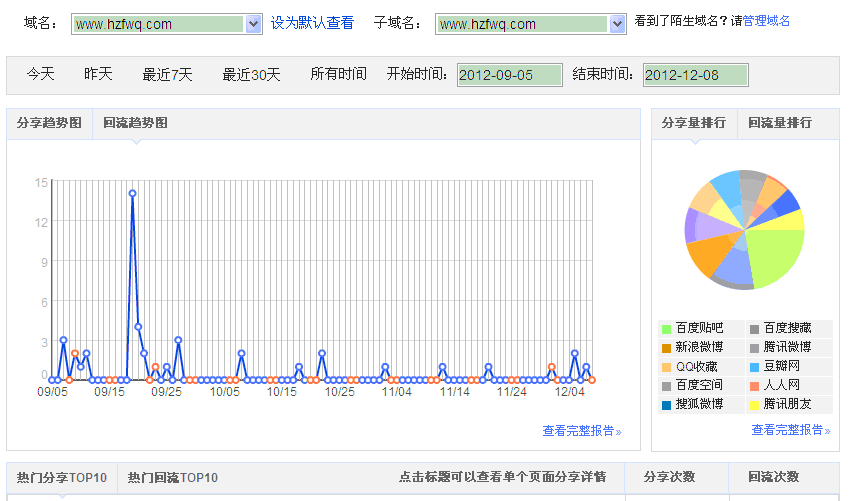Choose the 最近30天 time range
The height and width of the screenshot is (501, 860).
coord(251,74)
